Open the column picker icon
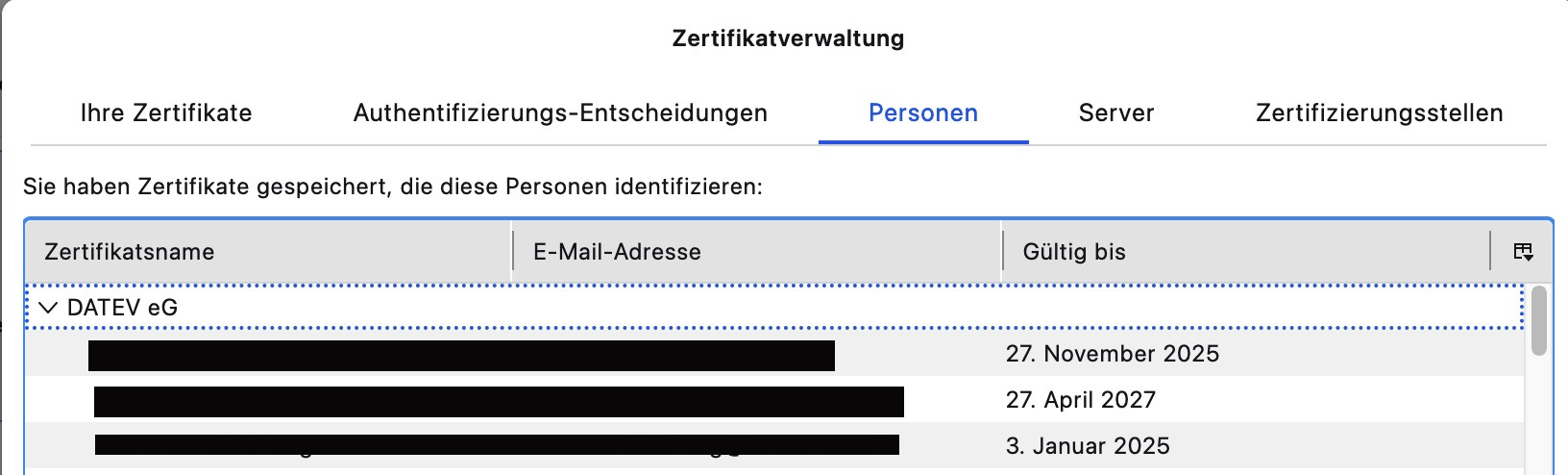 click(1523, 252)
